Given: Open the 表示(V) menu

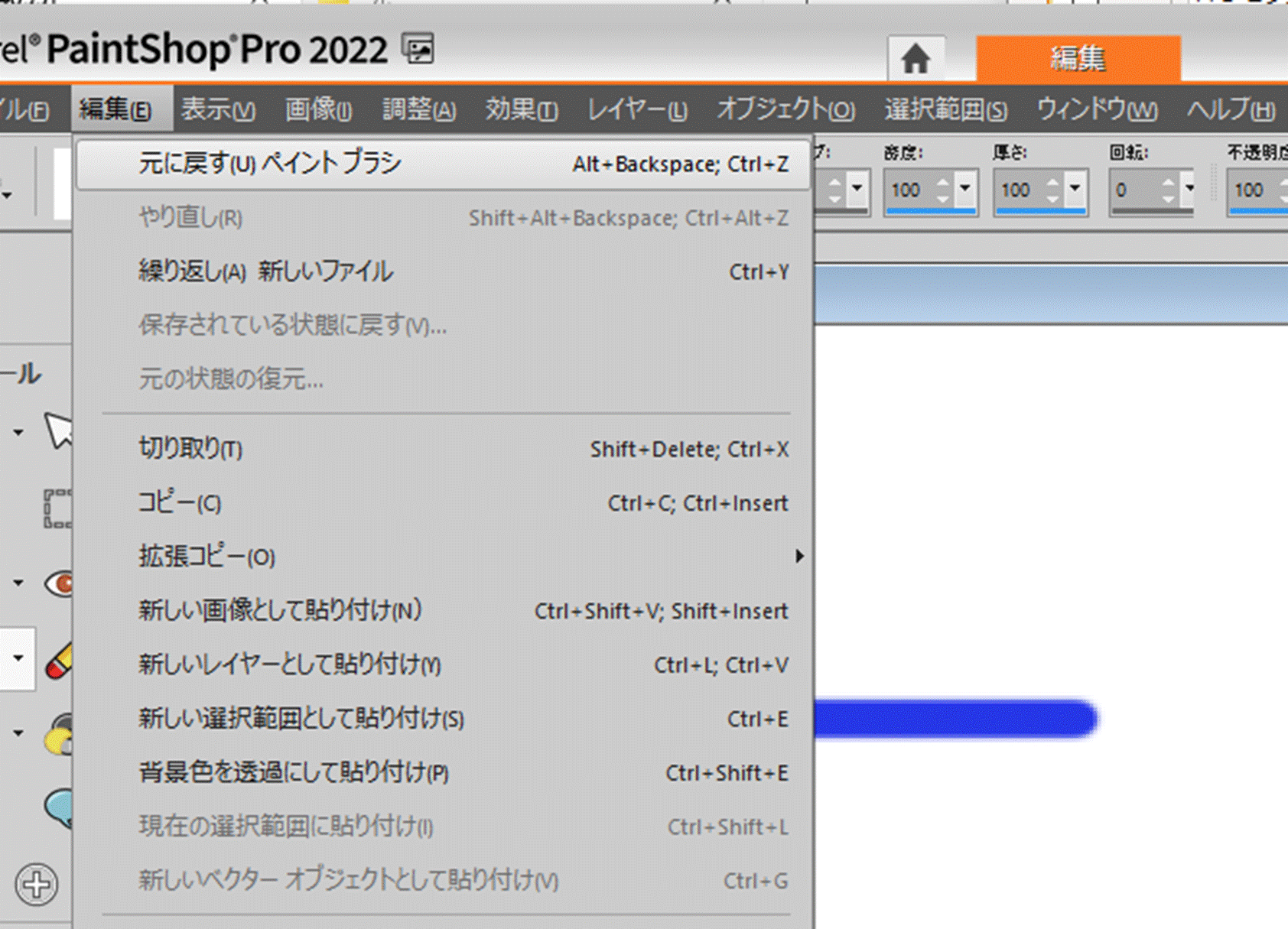Looking at the screenshot, I should coord(218,109).
